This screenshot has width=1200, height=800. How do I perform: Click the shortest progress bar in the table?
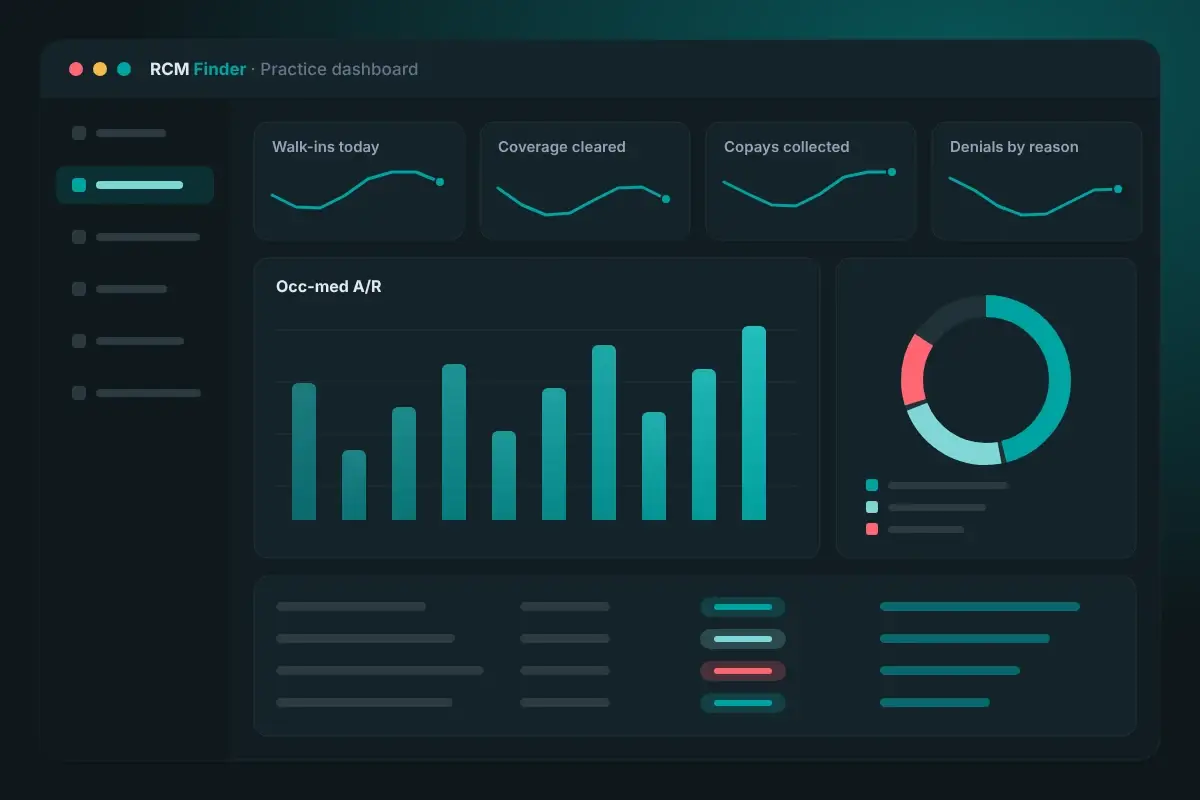click(x=935, y=703)
